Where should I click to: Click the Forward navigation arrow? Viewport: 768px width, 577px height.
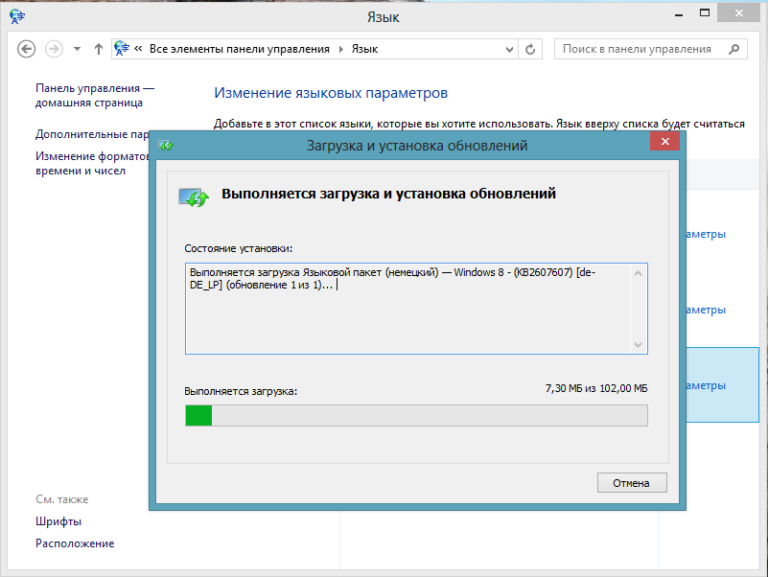(54, 49)
